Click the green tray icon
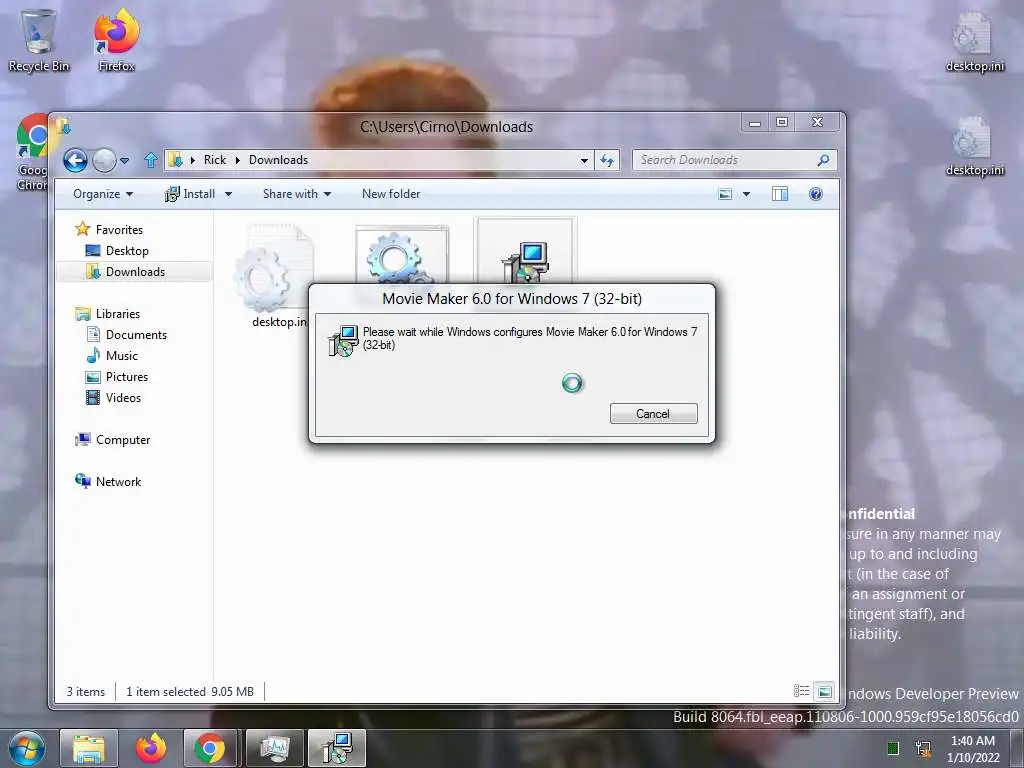Screen dimensions: 1024x768 pos(893,748)
